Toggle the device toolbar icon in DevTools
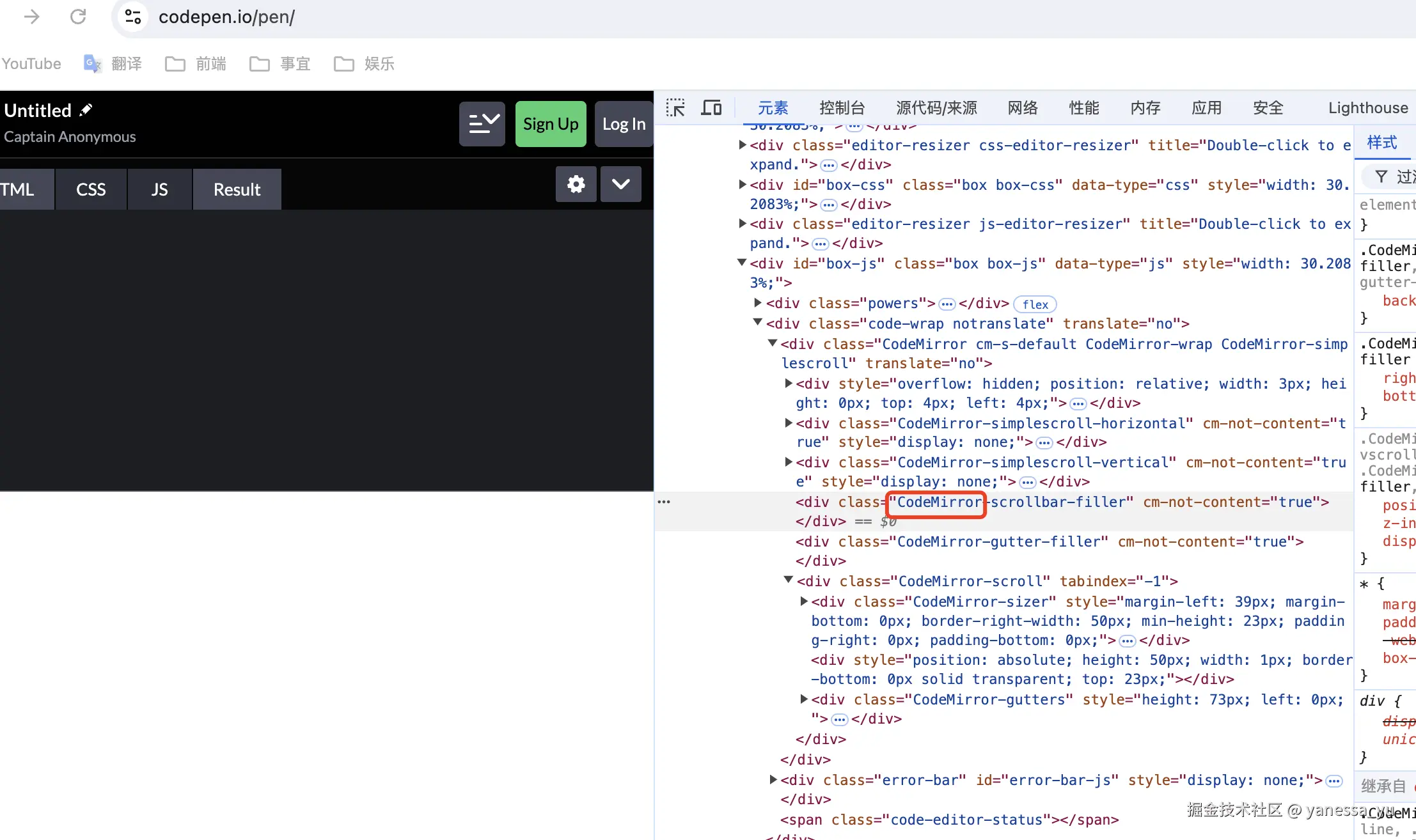Image resolution: width=1416 pixels, height=840 pixels. pyautogui.click(x=711, y=107)
